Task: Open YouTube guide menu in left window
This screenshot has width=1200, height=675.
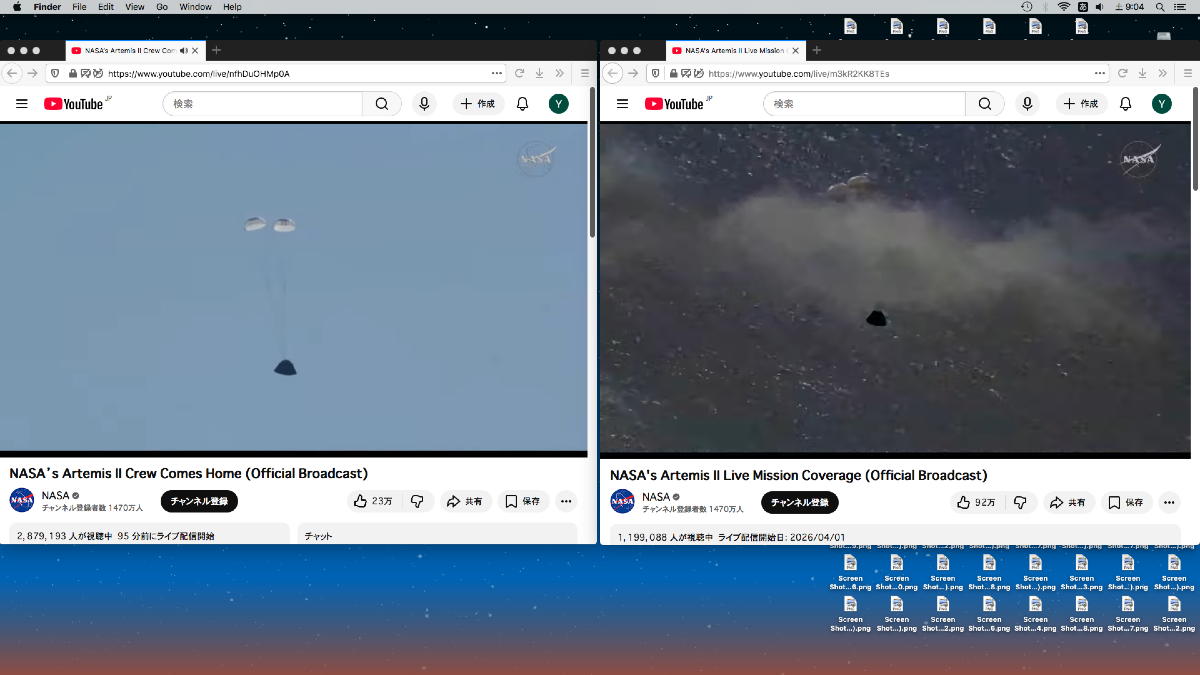Action: (x=22, y=104)
